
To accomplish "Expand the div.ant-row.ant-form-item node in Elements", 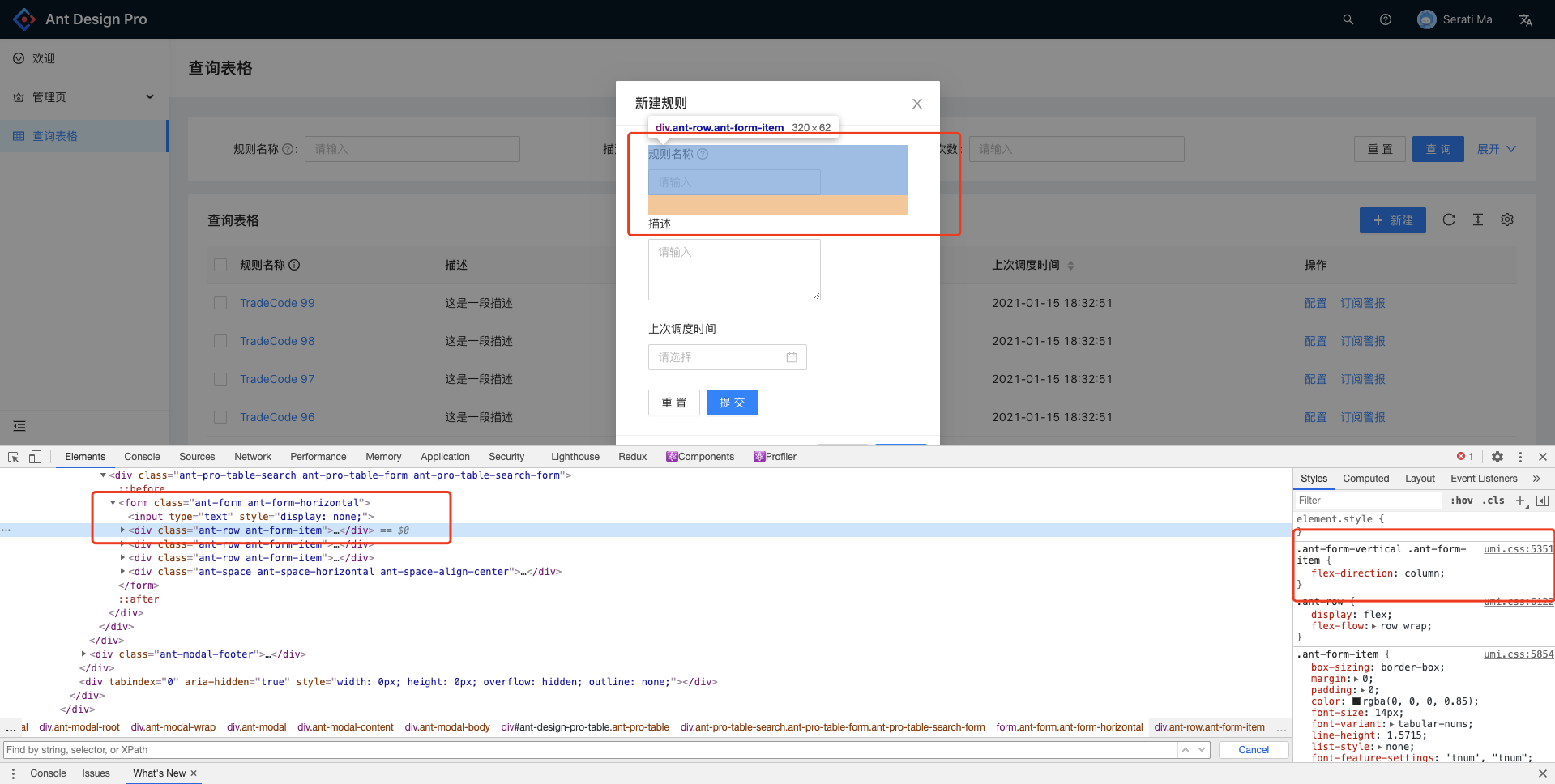I will (x=121, y=530).
